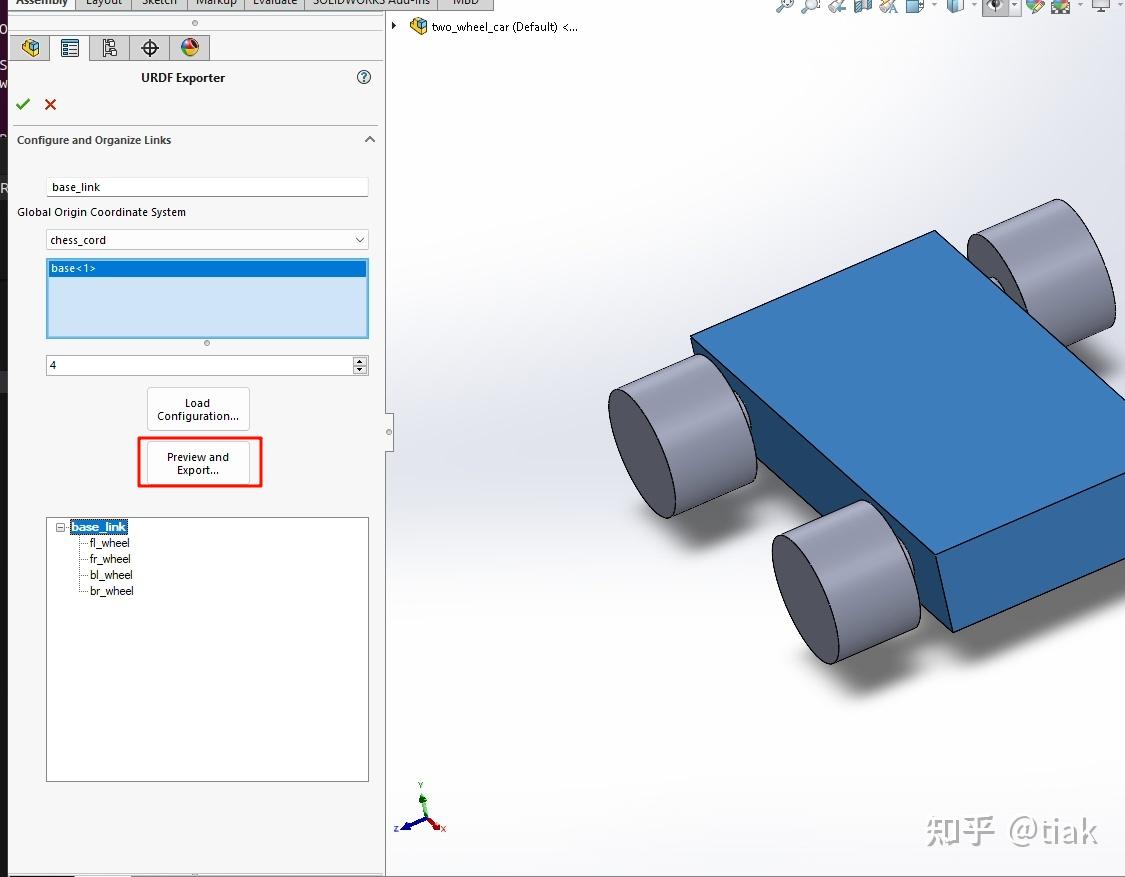Open the URDF Exporter help icon
This screenshot has width=1125, height=877.
point(364,77)
